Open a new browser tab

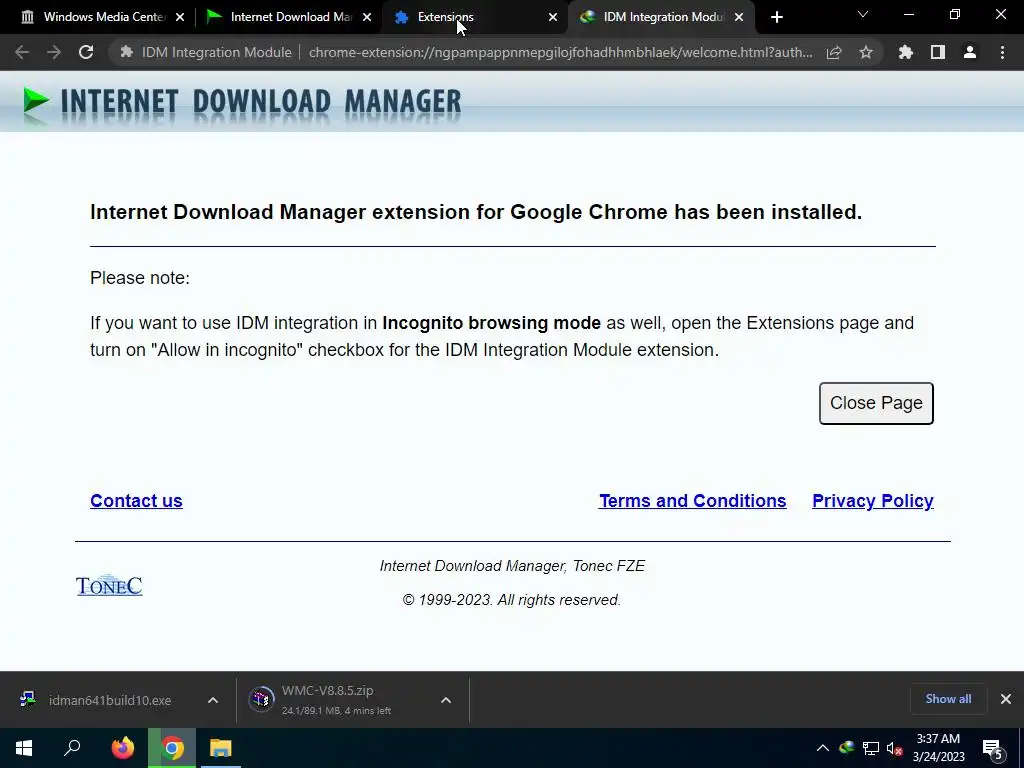(x=776, y=17)
